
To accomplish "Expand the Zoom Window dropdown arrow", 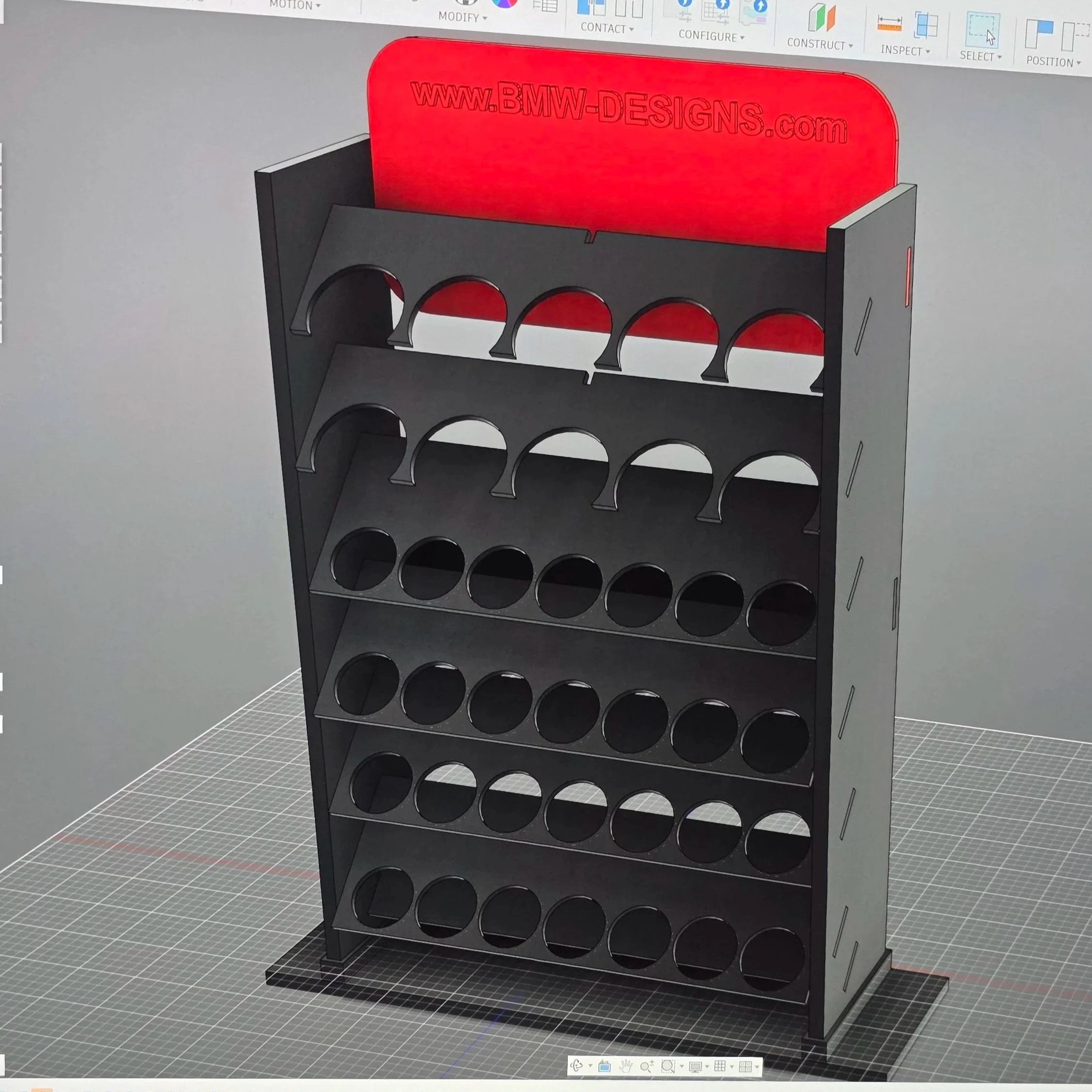I will click(682, 1067).
